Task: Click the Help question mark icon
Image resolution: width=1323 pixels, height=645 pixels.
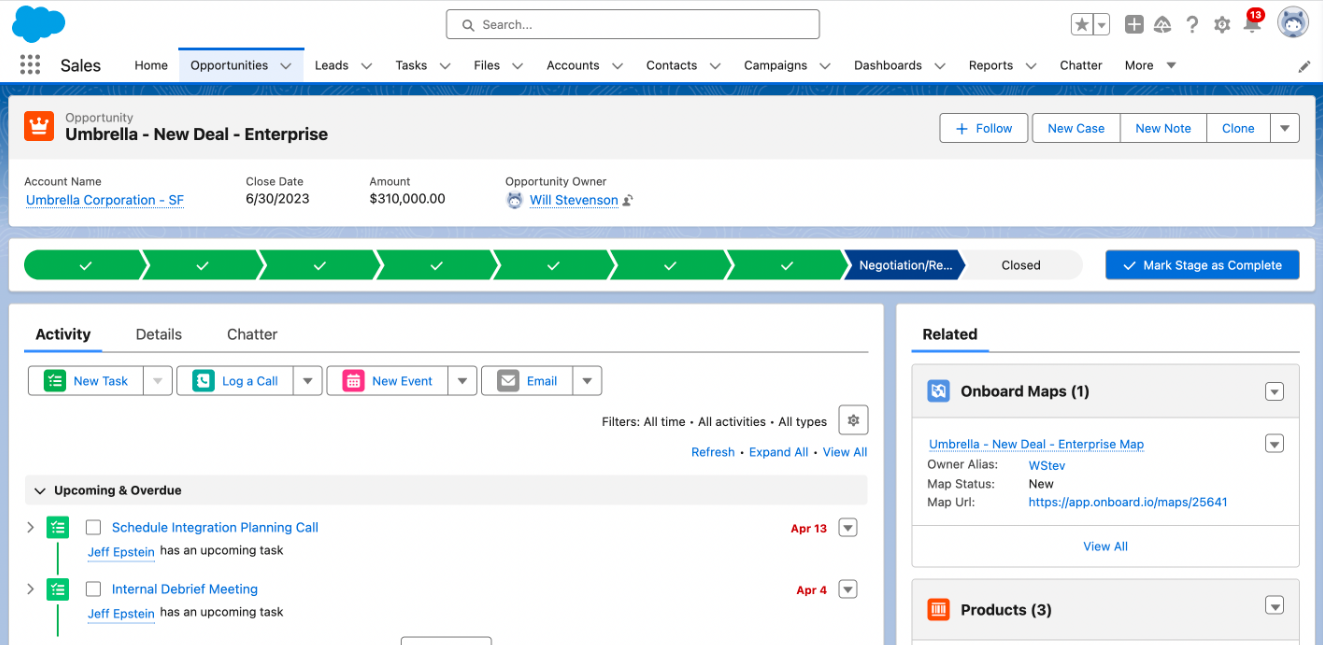Action: tap(1192, 25)
